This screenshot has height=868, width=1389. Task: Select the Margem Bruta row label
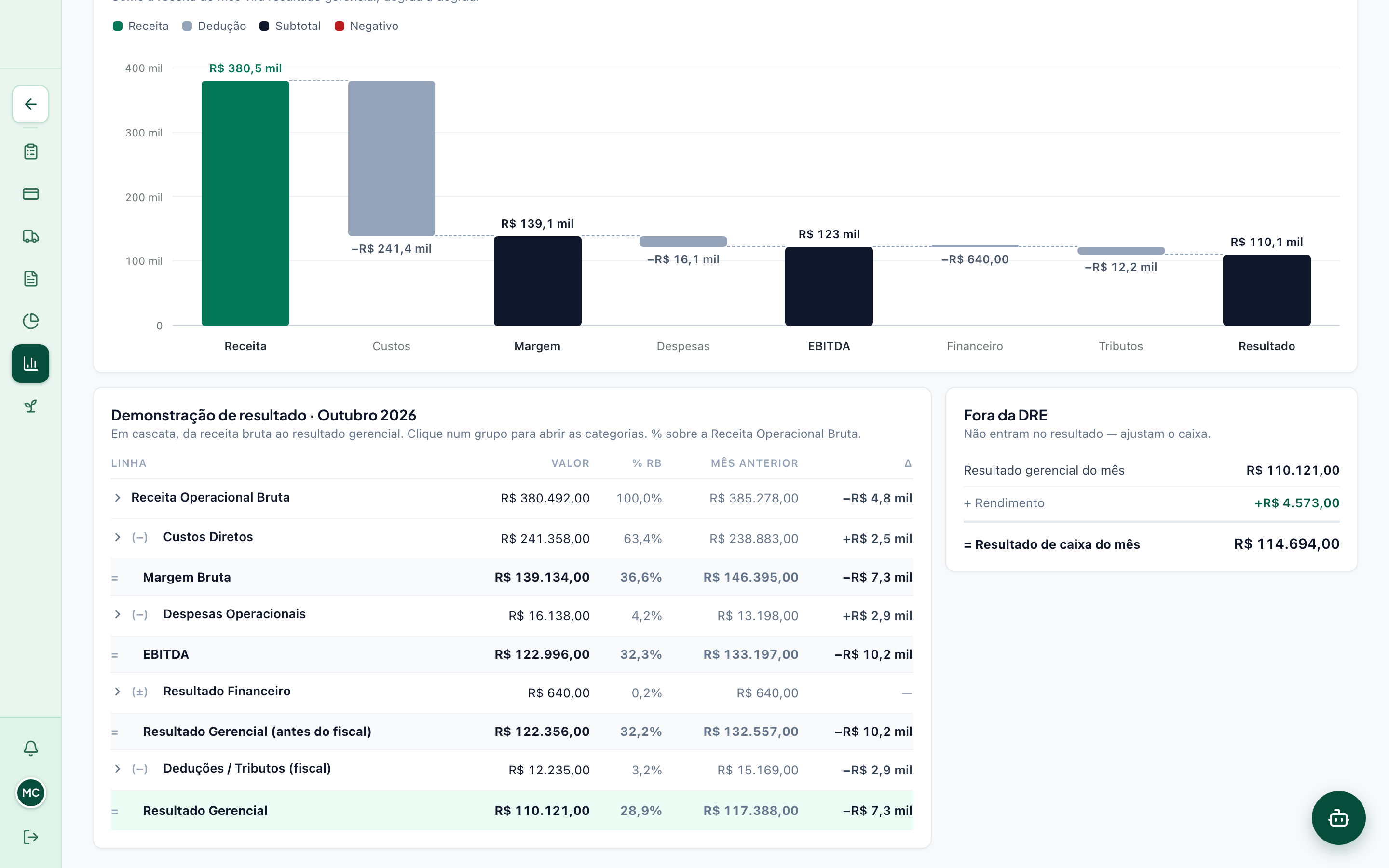[x=187, y=577]
